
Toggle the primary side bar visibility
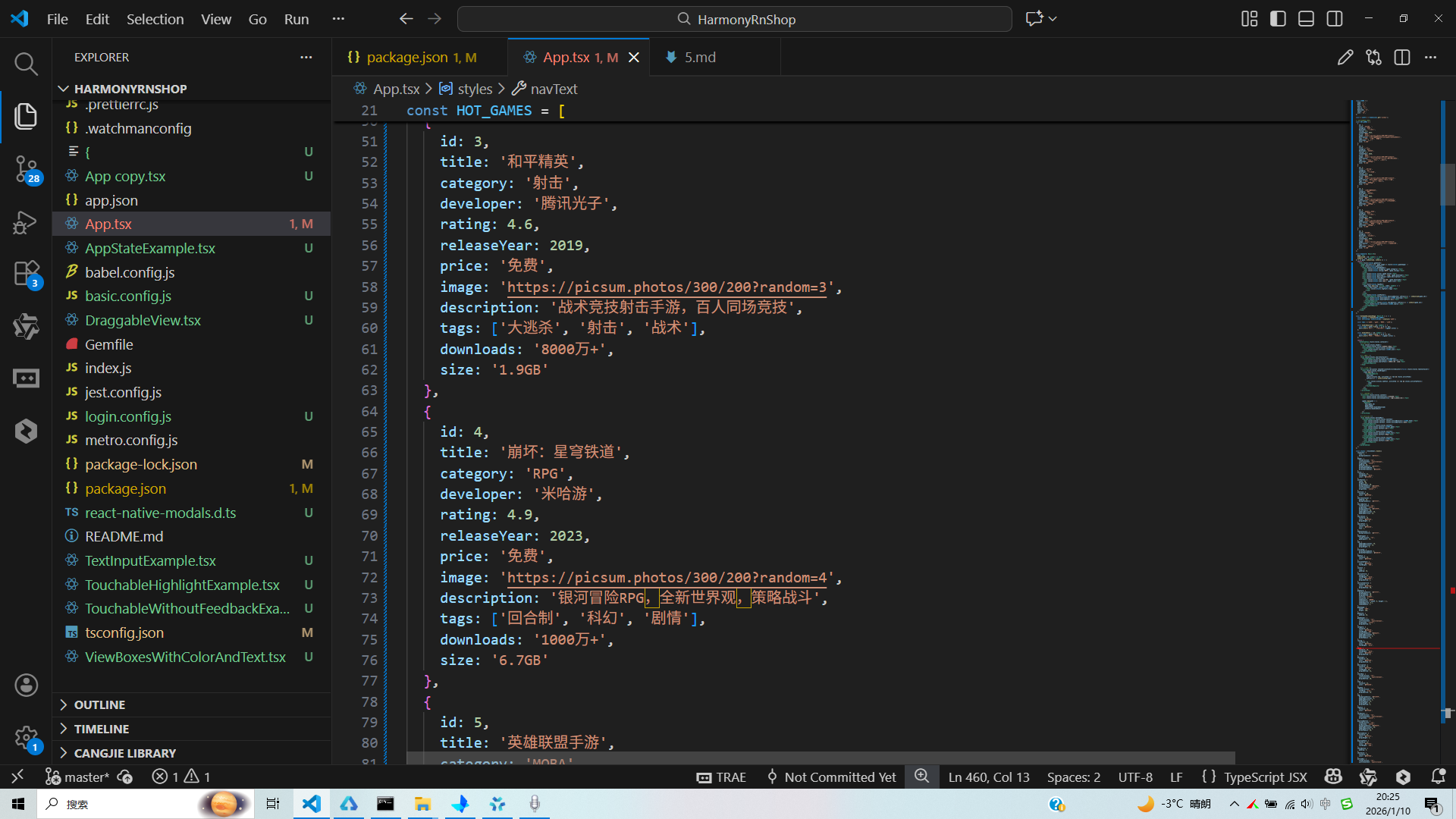pos(1278,19)
